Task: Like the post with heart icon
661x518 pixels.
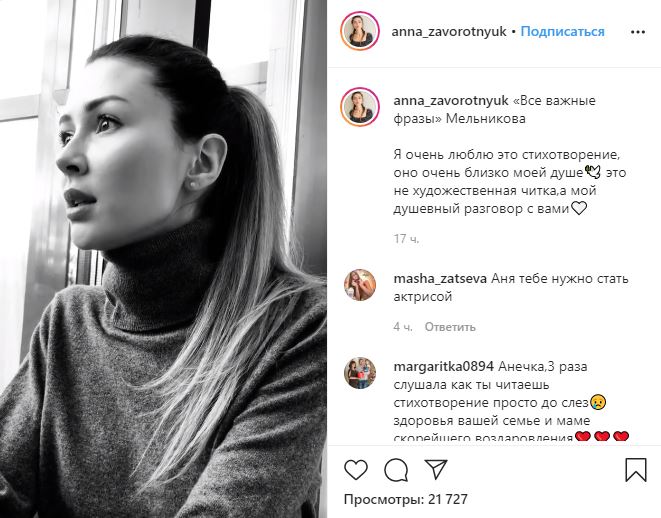Action: [x=356, y=470]
